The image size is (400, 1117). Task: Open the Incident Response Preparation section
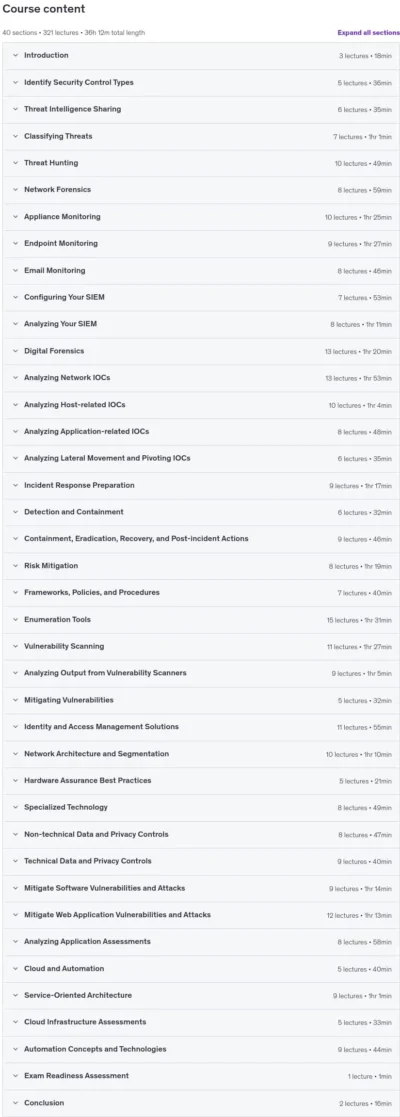click(201, 485)
